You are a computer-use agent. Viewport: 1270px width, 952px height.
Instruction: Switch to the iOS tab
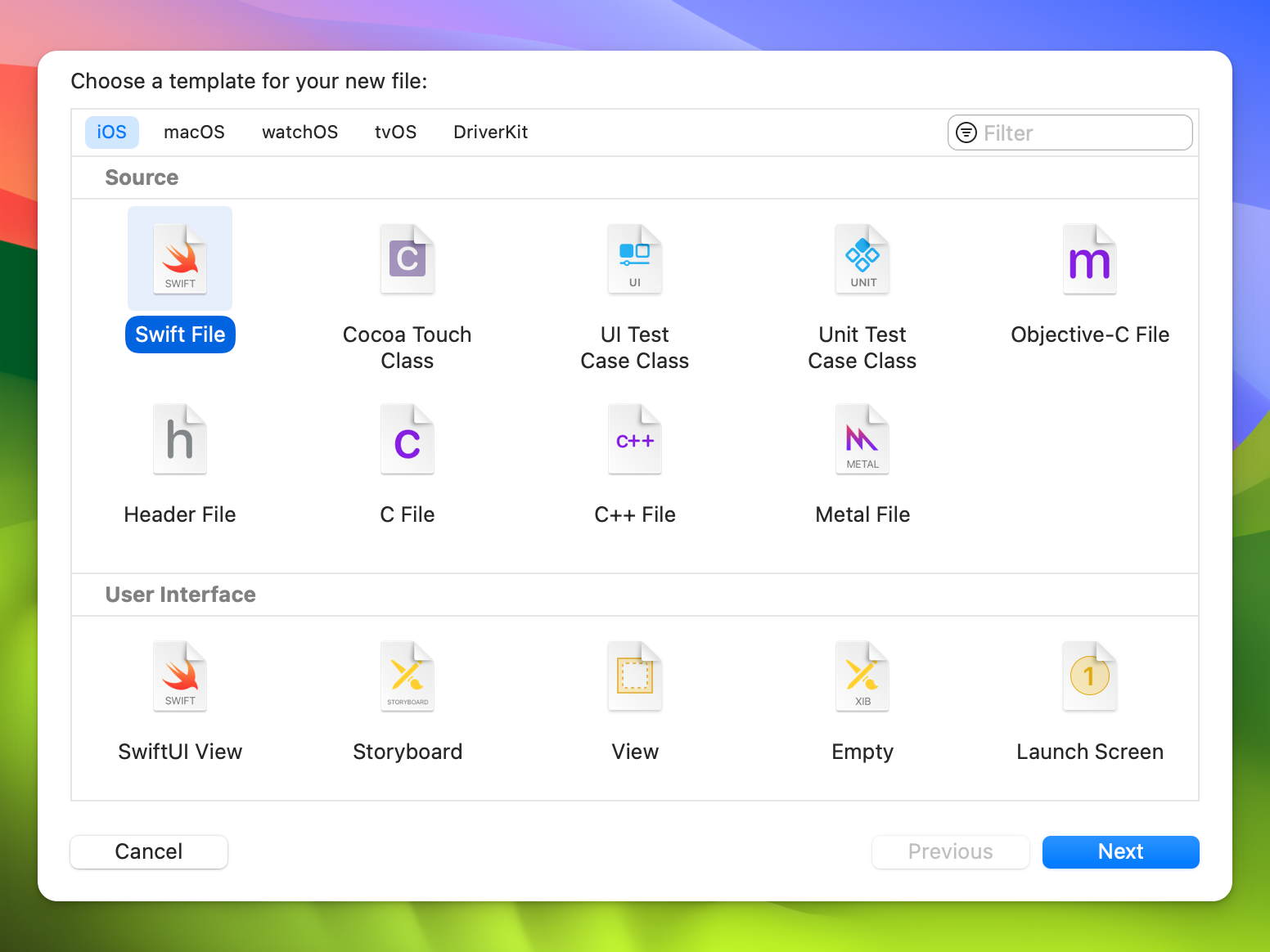pos(112,132)
